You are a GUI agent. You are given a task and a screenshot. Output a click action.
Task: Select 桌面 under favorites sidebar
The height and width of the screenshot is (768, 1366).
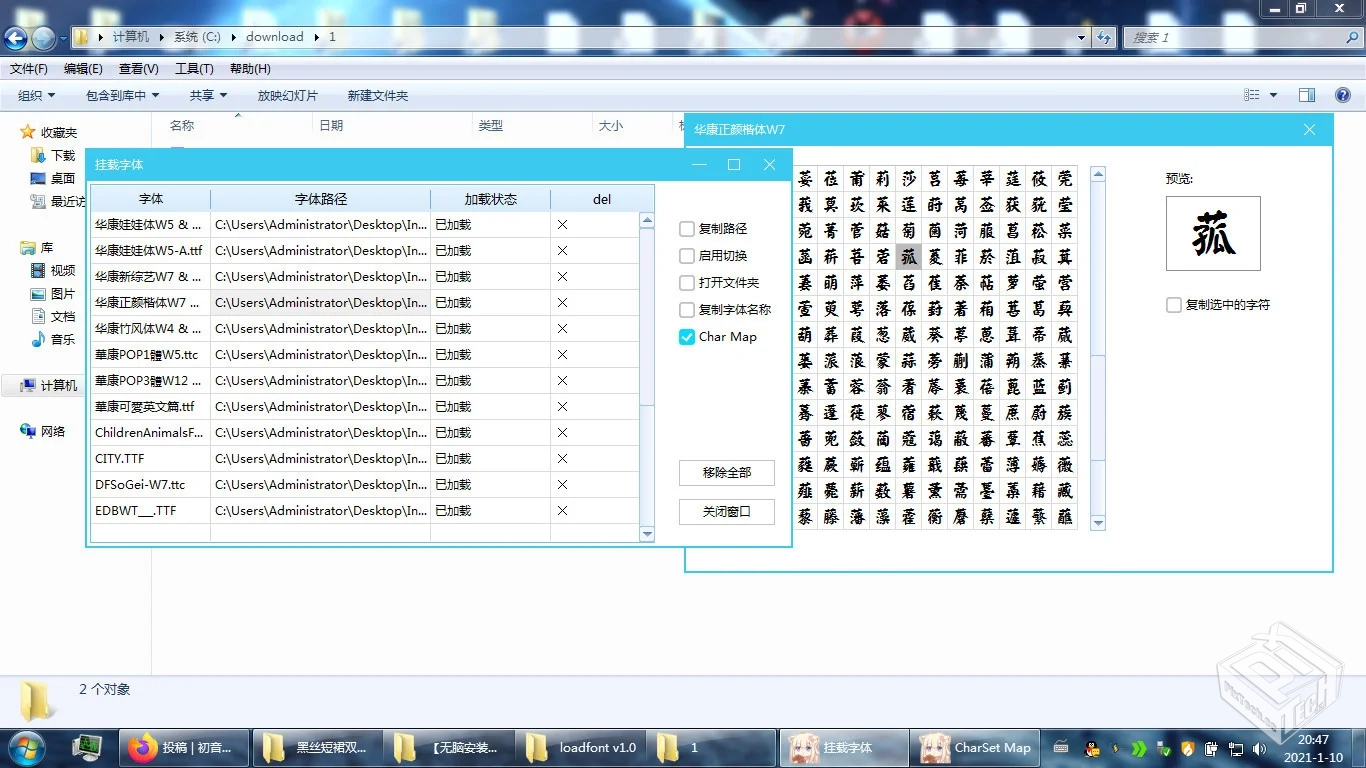[x=62, y=180]
